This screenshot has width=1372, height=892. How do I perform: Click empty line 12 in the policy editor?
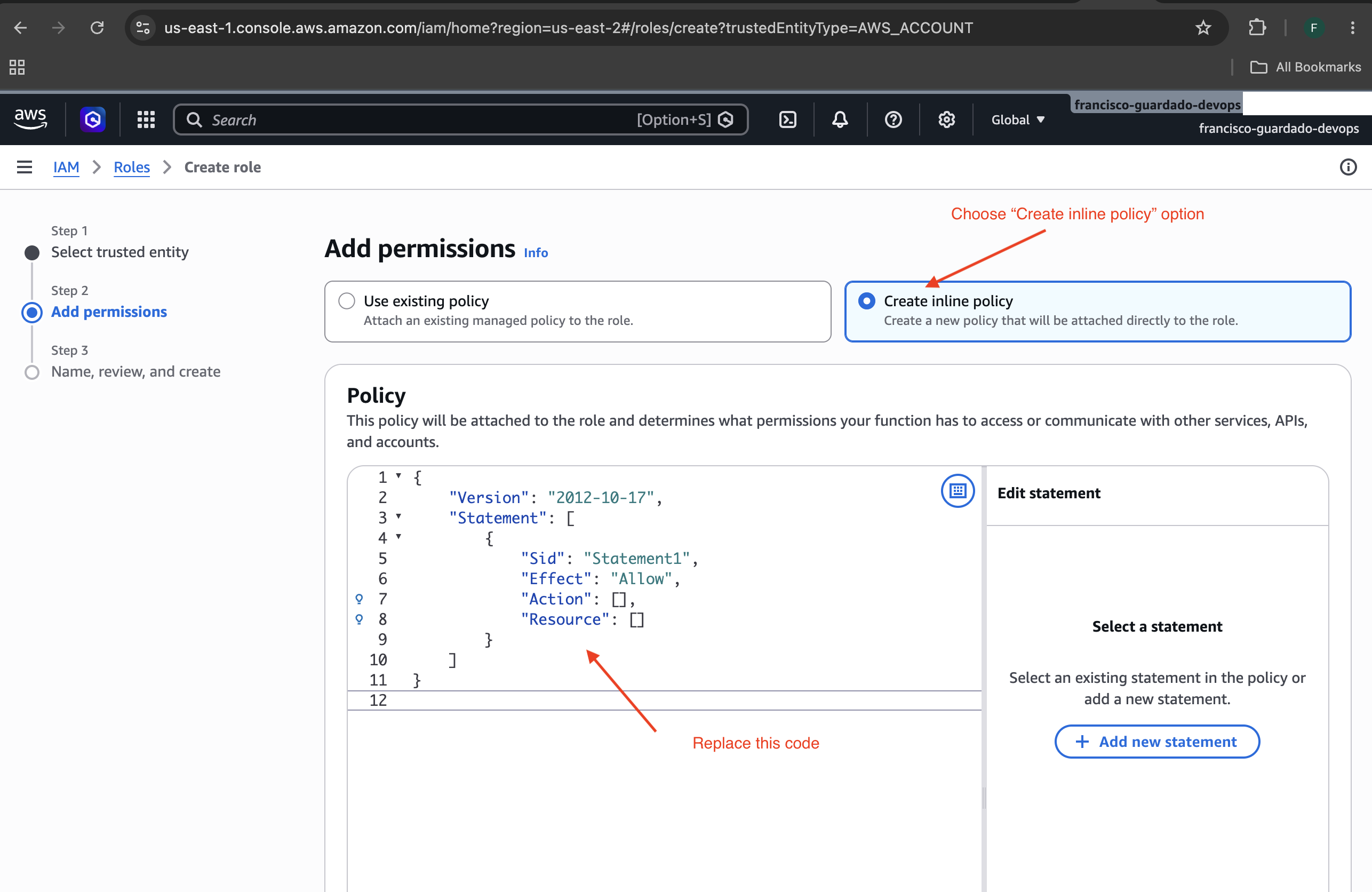pyautogui.click(x=664, y=700)
